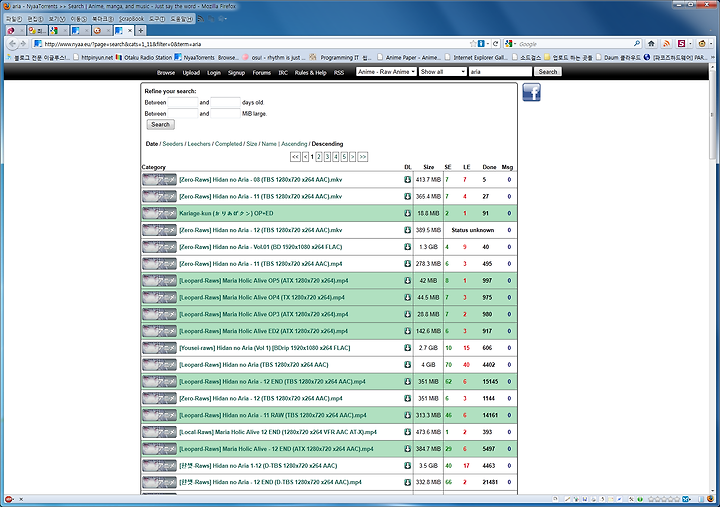Click the browser URL address bar
720x507 pixels.
click(255, 44)
